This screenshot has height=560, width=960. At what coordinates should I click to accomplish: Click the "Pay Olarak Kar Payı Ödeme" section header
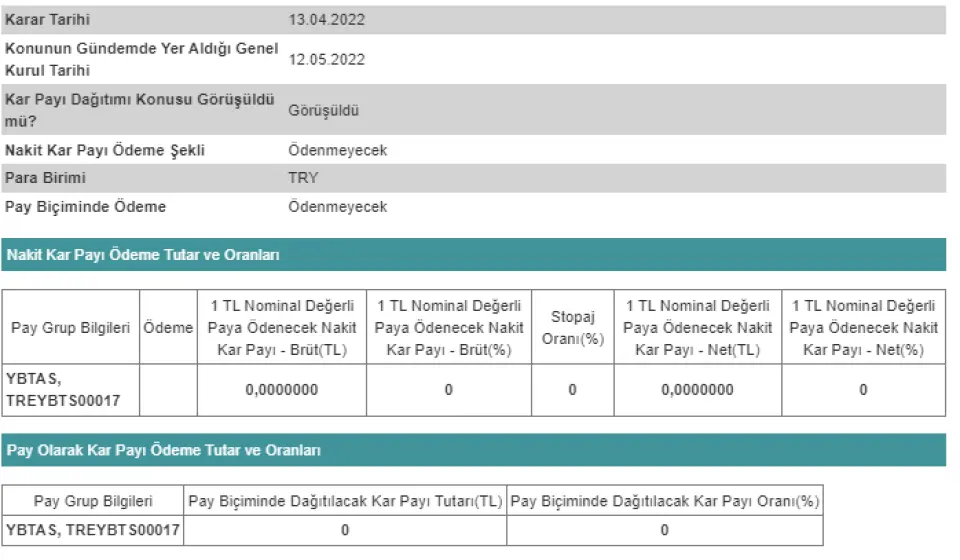tap(163, 451)
